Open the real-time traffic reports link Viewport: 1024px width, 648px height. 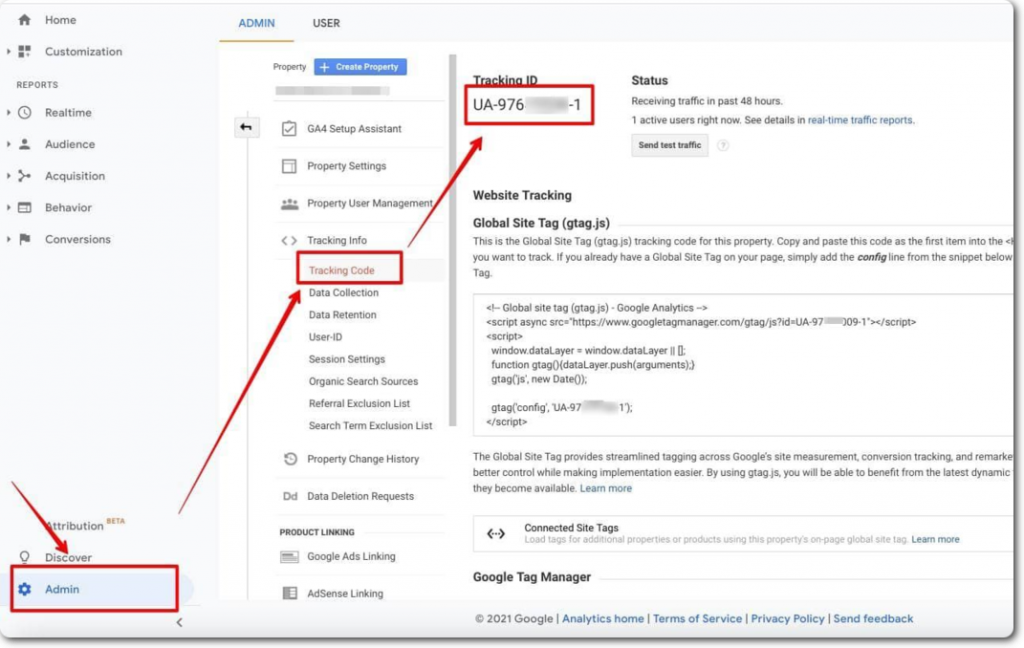(x=860, y=120)
